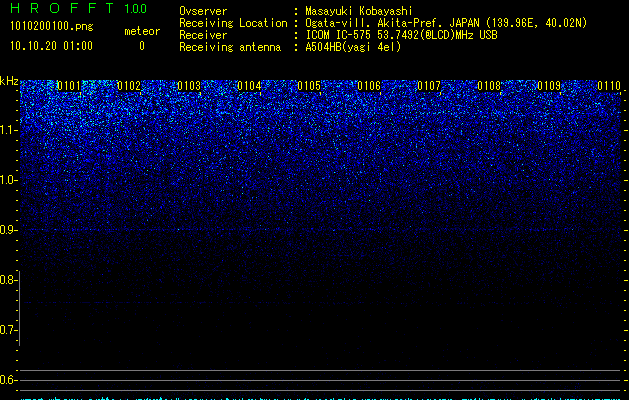The height and width of the screenshot is (400, 629).
Task: Click the 1.0 frequency axis label
Action: (x=9, y=180)
